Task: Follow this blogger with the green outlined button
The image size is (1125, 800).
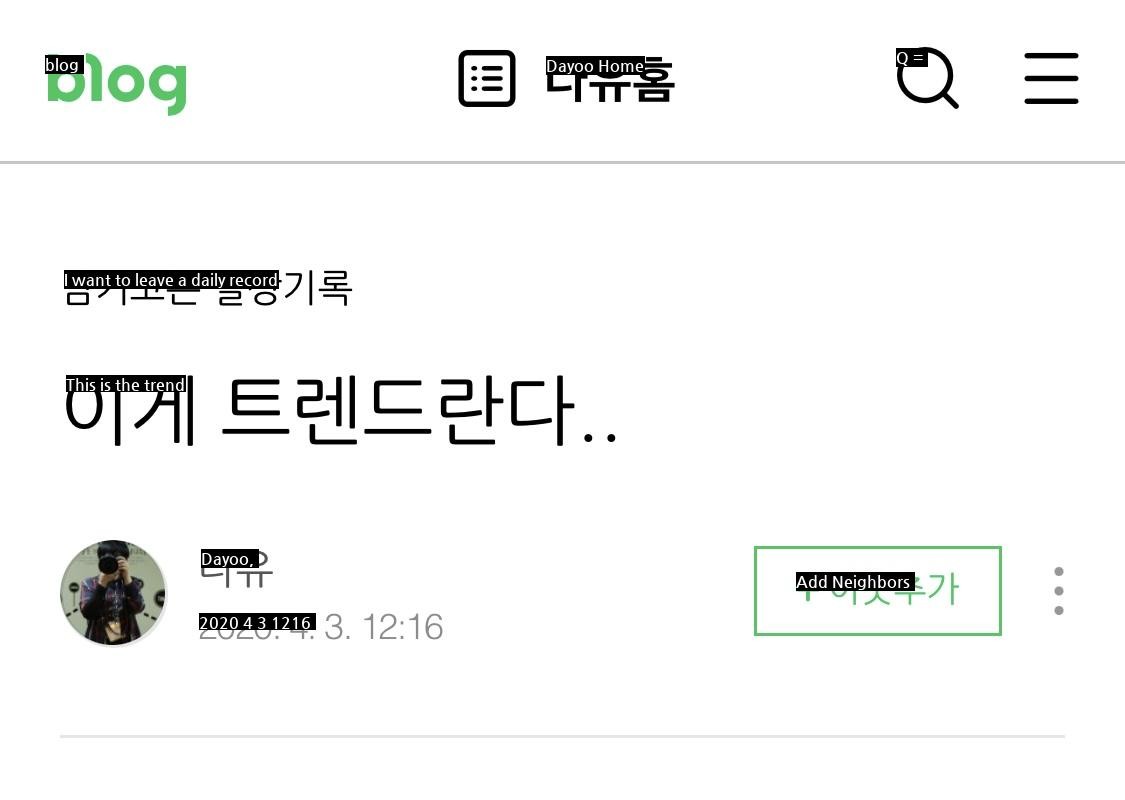Action: tap(877, 590)
